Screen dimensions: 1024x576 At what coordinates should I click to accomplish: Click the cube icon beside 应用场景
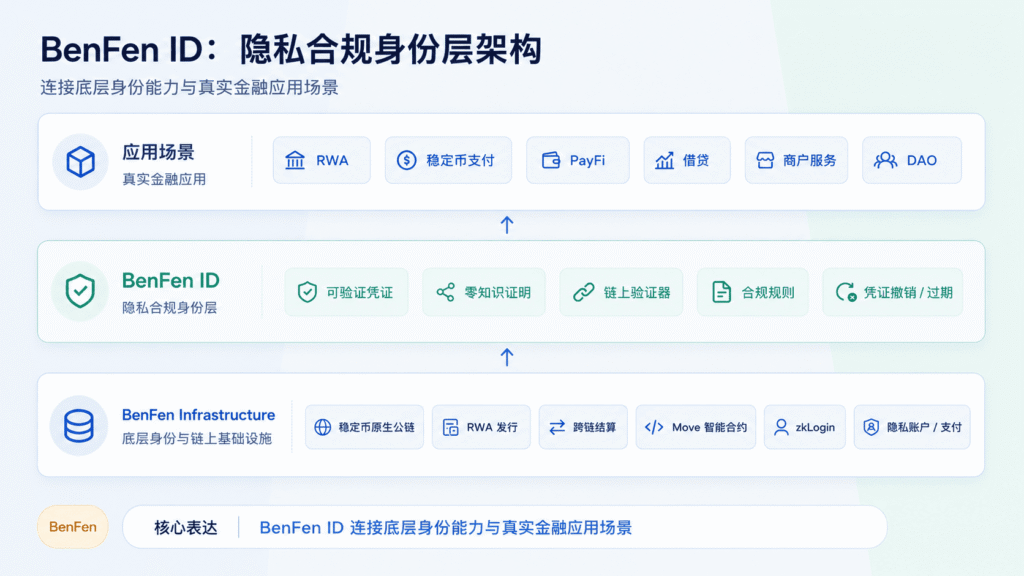80,162
